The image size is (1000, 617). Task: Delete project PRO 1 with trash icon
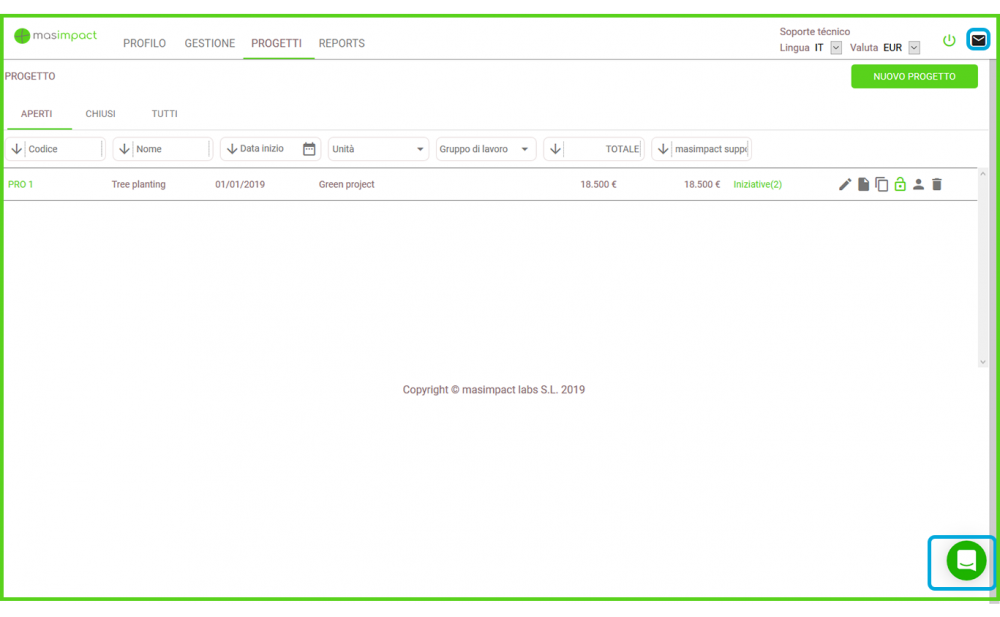[937, 184]
